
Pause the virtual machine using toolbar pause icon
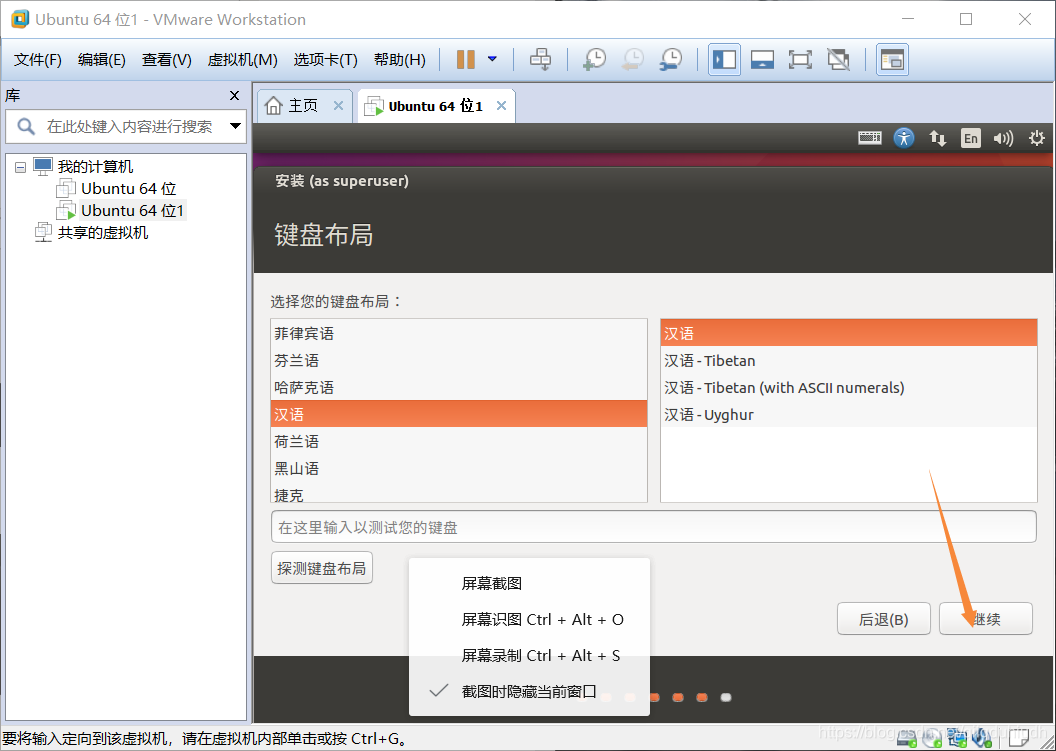(x=465, y=59)
